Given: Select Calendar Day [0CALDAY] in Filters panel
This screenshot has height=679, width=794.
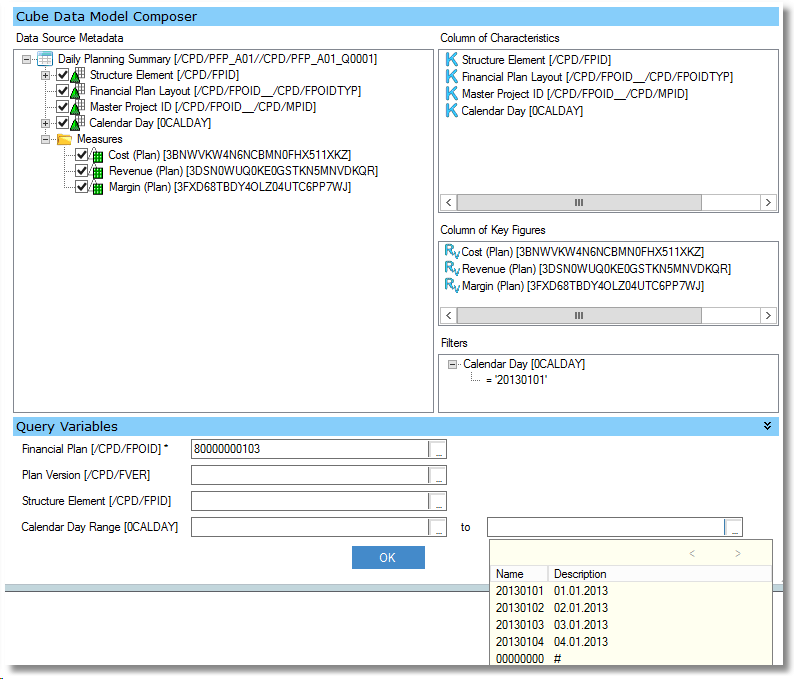Looking at the screenshot, I should pyautogui.click(x=524, y=364).
